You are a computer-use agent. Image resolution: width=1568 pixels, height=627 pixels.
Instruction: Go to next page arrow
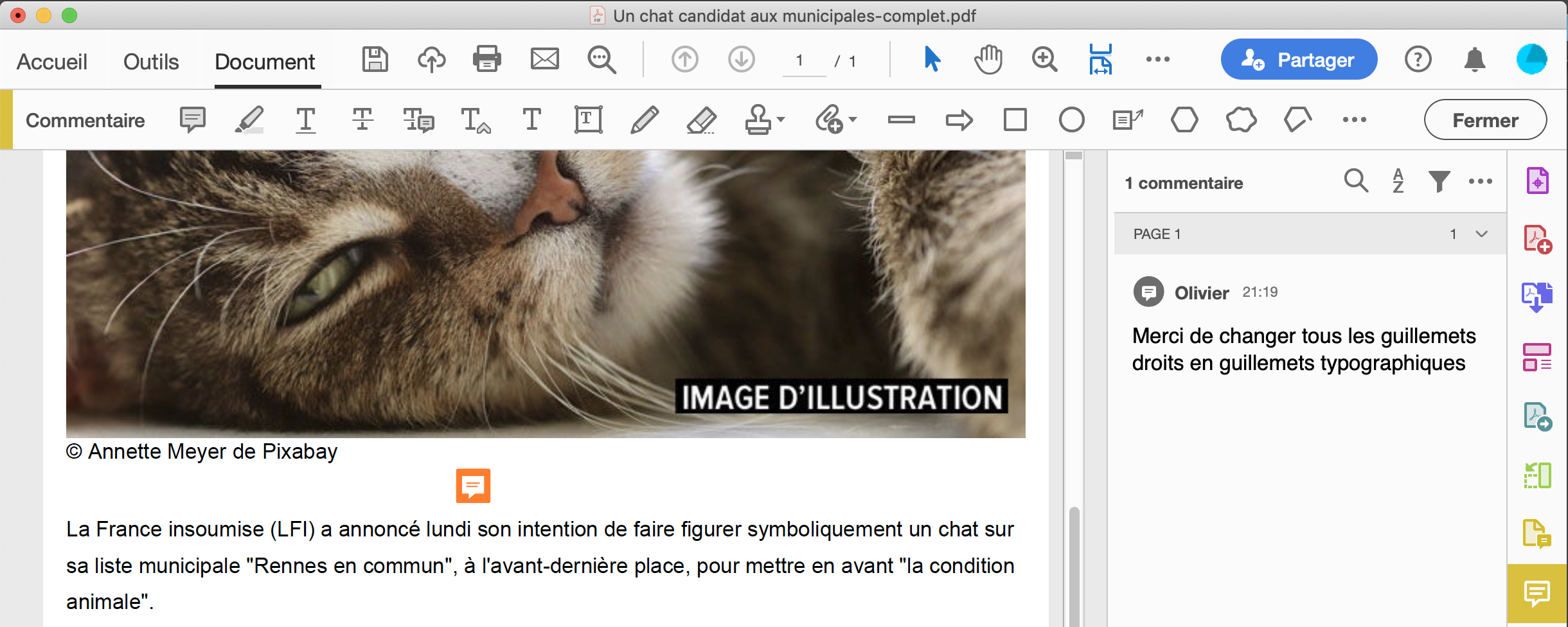tap(742, 60)
